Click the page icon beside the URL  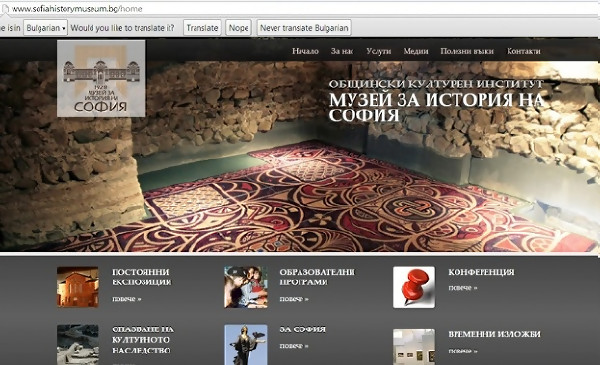tap(5, 8)
